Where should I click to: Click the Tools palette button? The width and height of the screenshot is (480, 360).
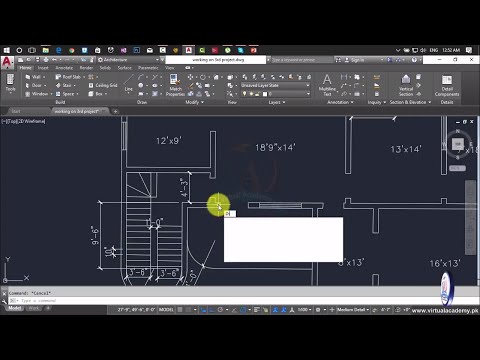click(x=10, y=83)
